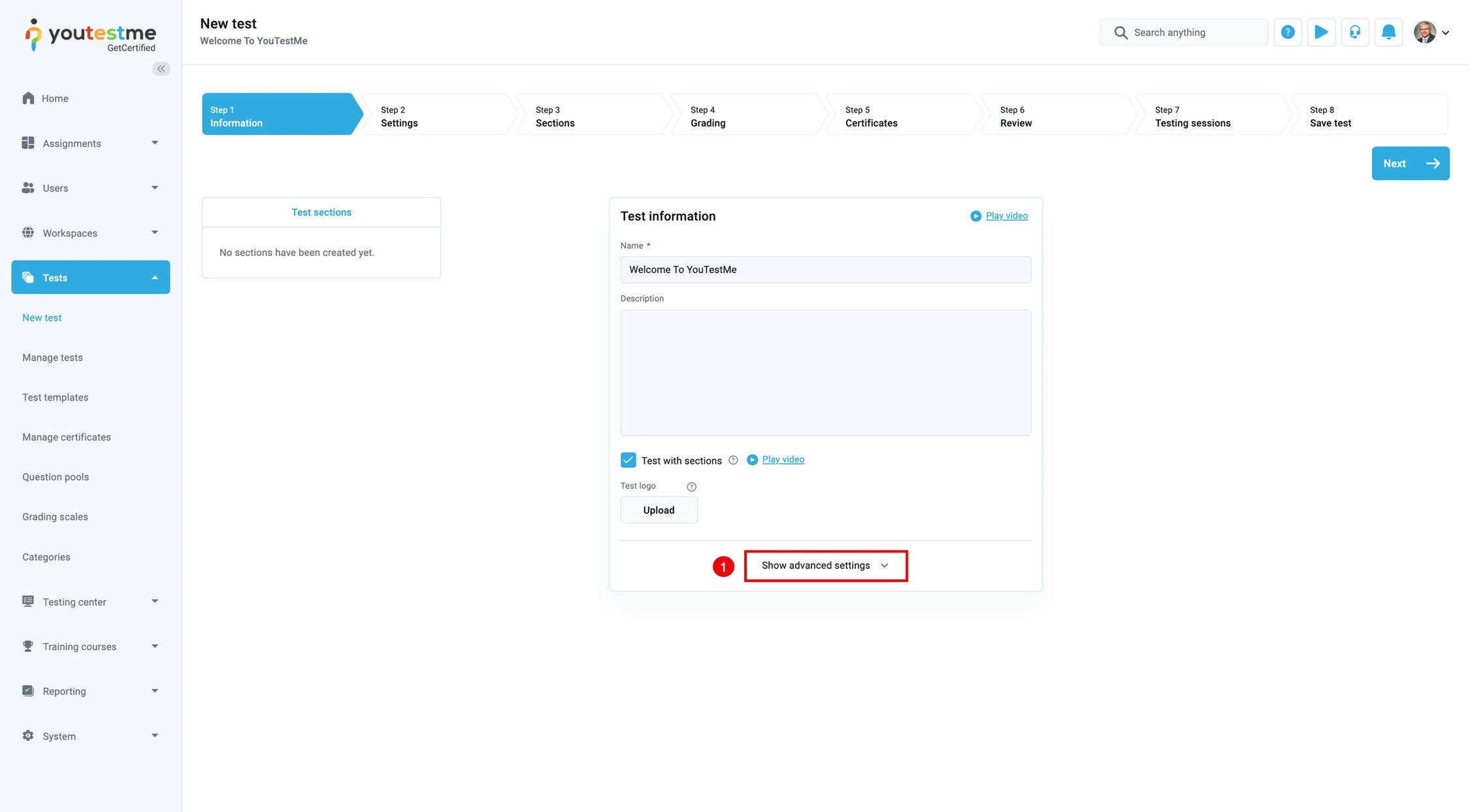
Task: Click the Tests stack icon
Action: point(28,278)
